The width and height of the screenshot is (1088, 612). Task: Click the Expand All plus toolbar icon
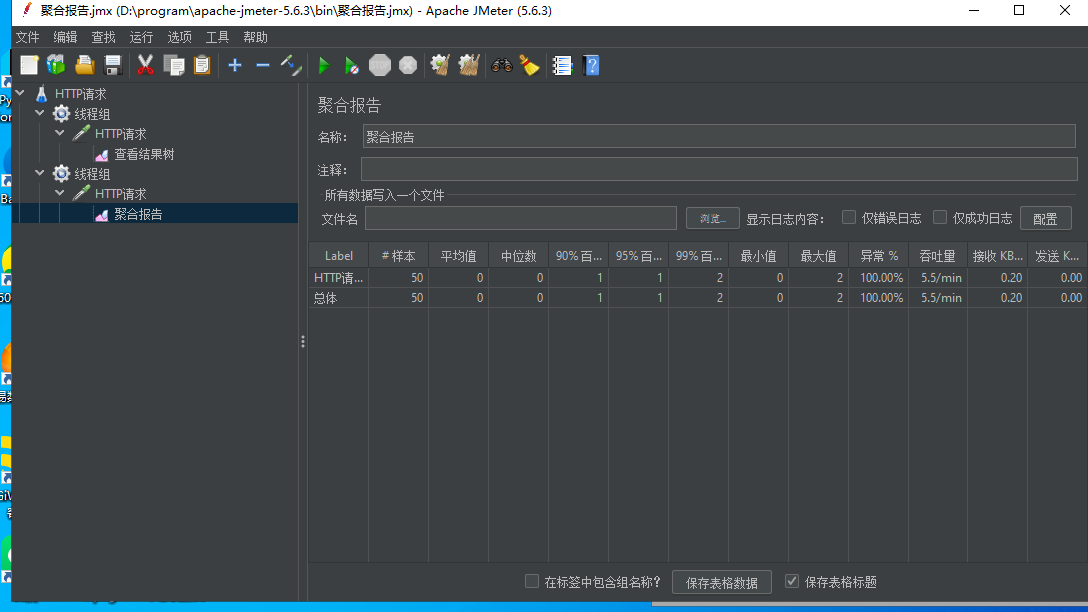[234, 65]
